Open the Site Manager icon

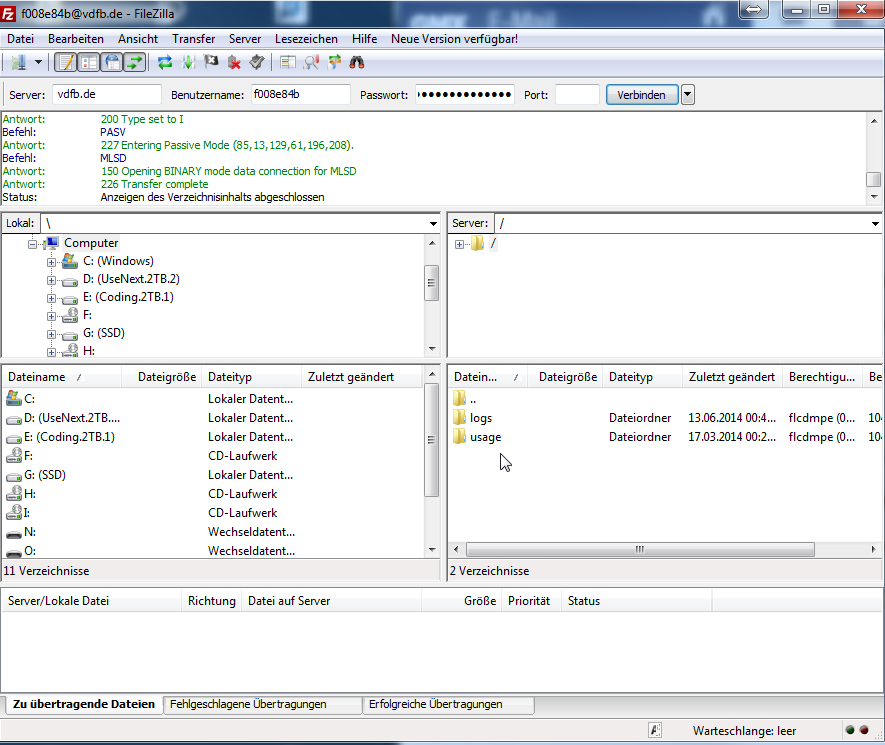[x=18, y=62]
